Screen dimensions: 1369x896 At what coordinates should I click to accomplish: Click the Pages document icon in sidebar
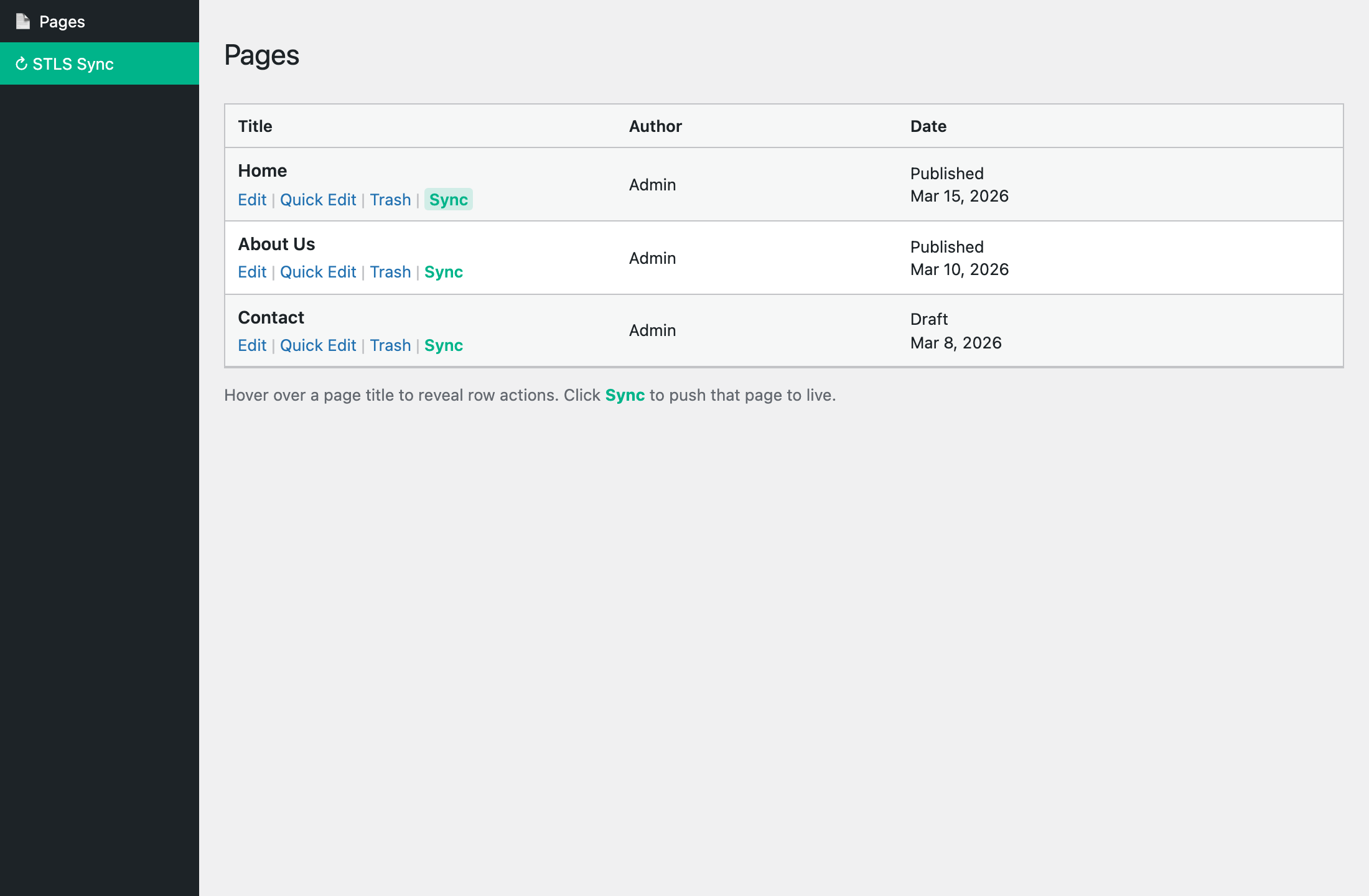23,21
